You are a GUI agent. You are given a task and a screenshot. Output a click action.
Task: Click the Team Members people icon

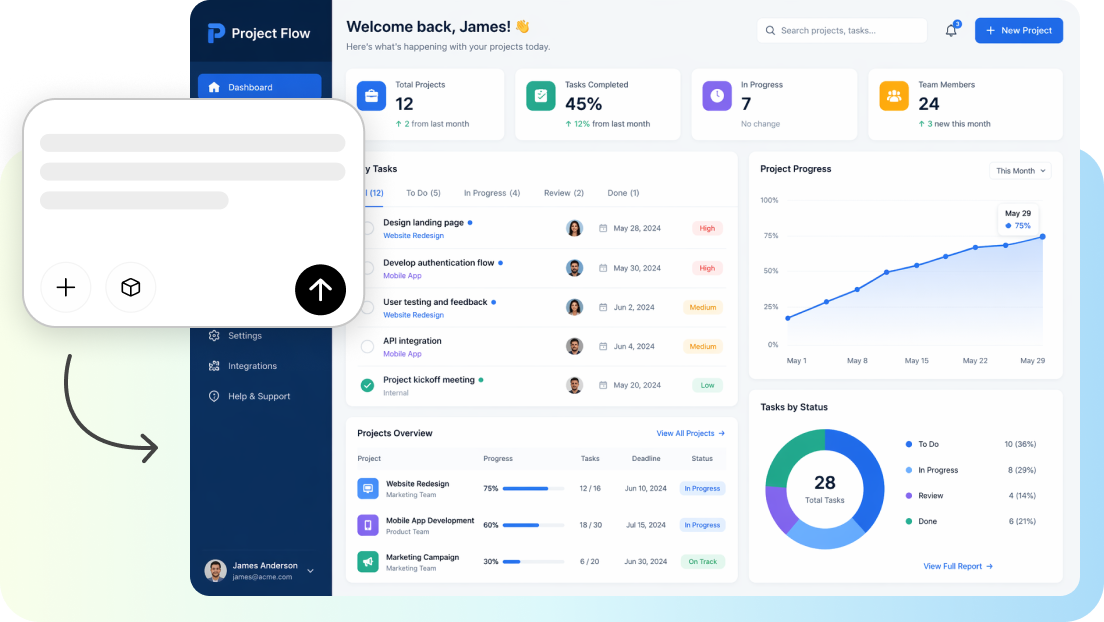pos(894,96)
